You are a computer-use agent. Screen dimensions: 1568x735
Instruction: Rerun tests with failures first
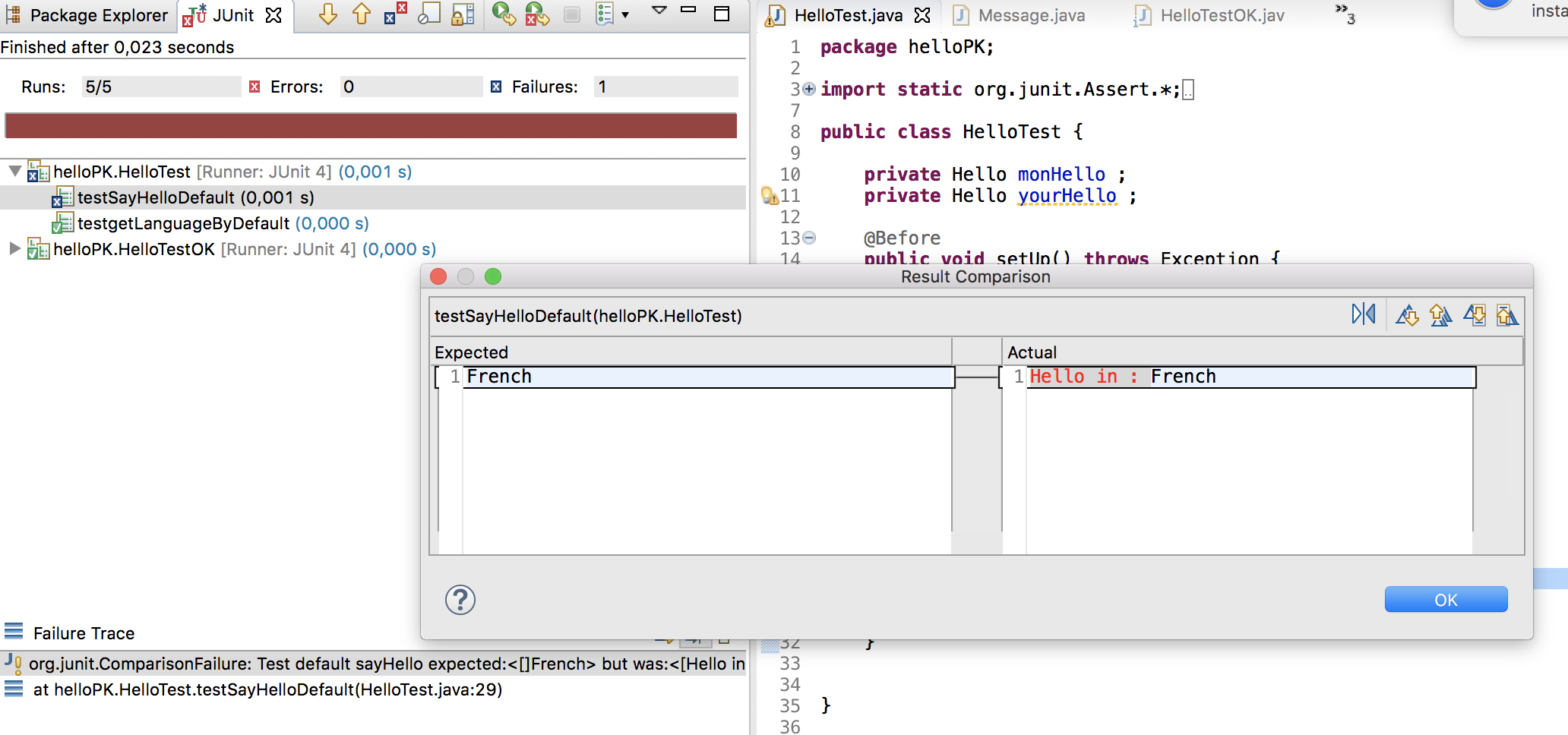point(536,14)
